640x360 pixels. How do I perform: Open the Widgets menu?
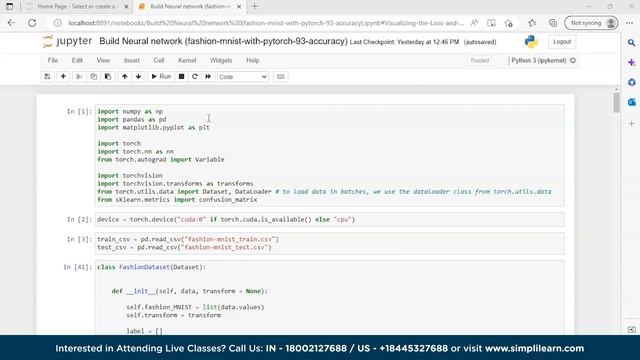click(x=221, y=60)
